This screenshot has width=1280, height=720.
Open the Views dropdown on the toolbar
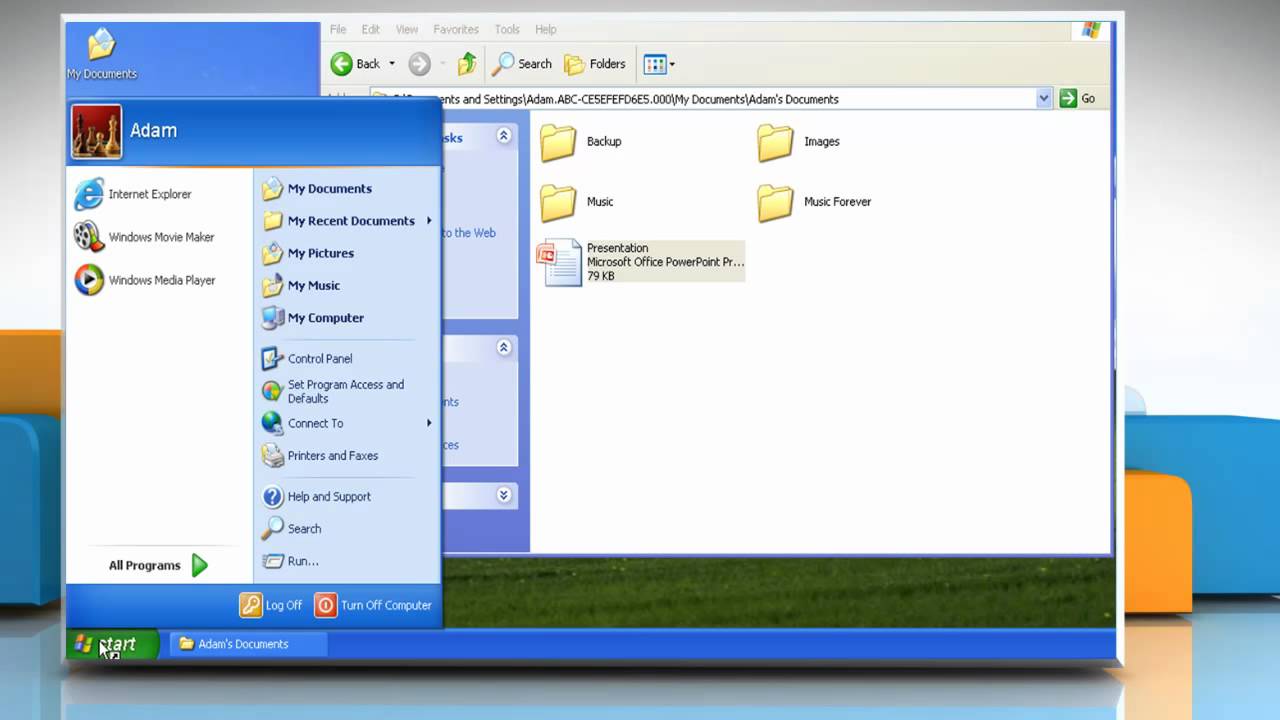pyautogui.click(x=658, y=63)
